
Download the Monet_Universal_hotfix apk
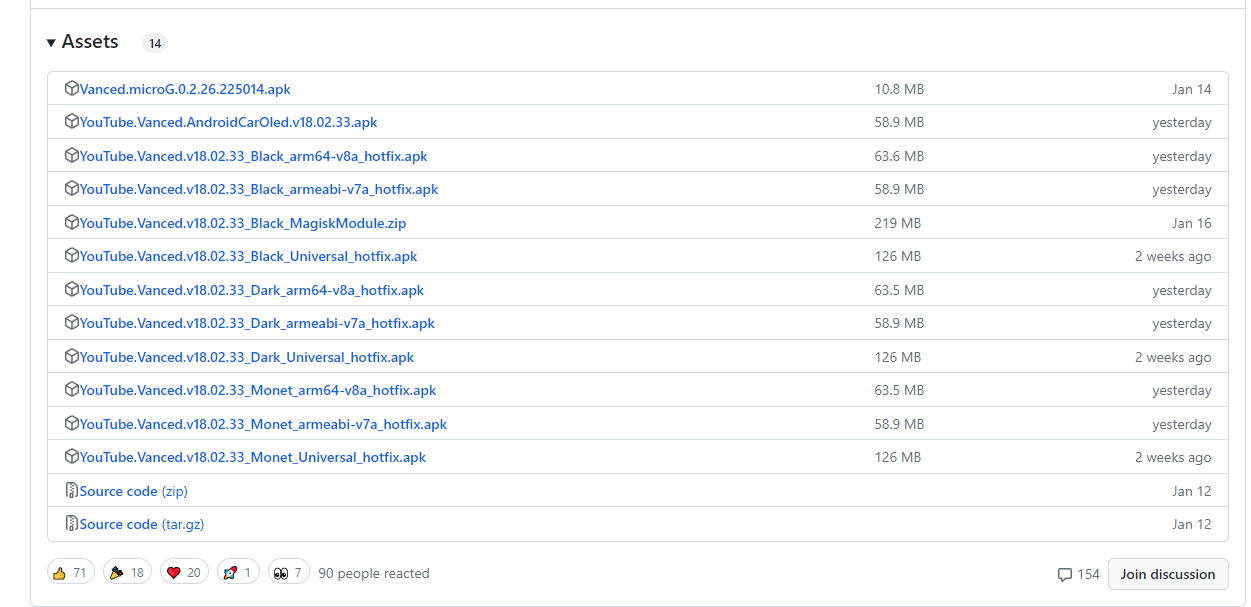[253, 457]
